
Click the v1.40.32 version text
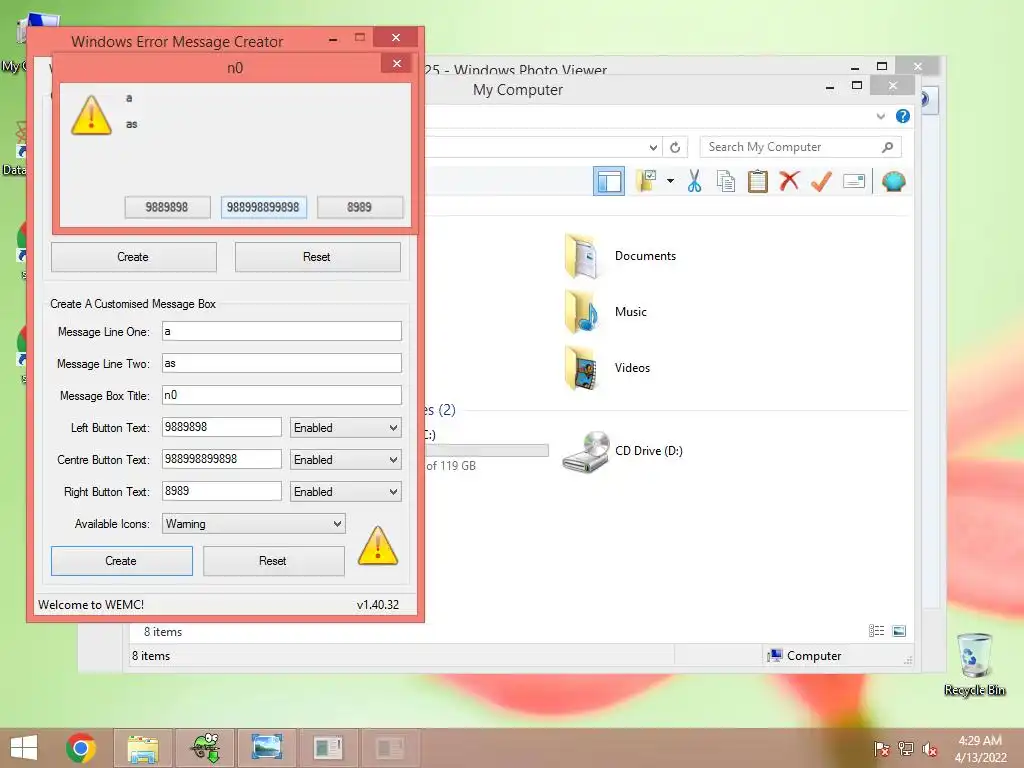tap(377, 605)
